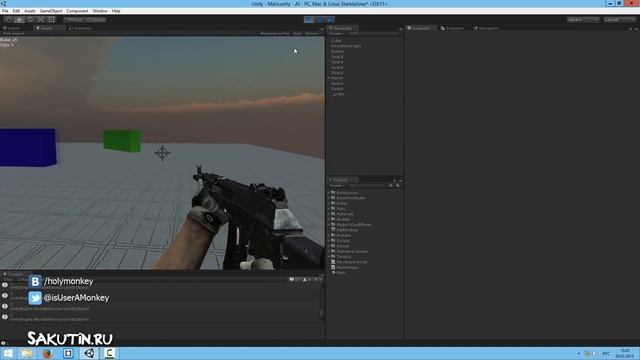Open the Assets menu
Screen dimensions: 640x360
click(x=29, y=11)
